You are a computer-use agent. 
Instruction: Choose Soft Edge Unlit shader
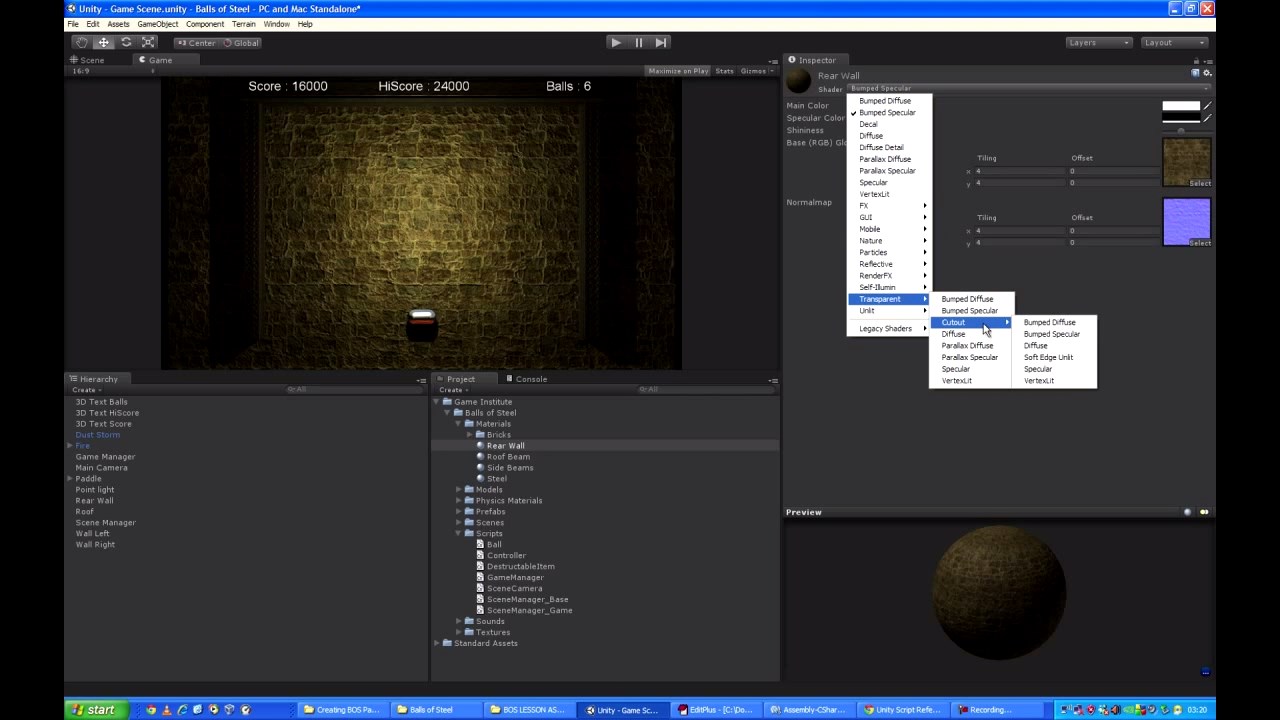coord(1048,357)
